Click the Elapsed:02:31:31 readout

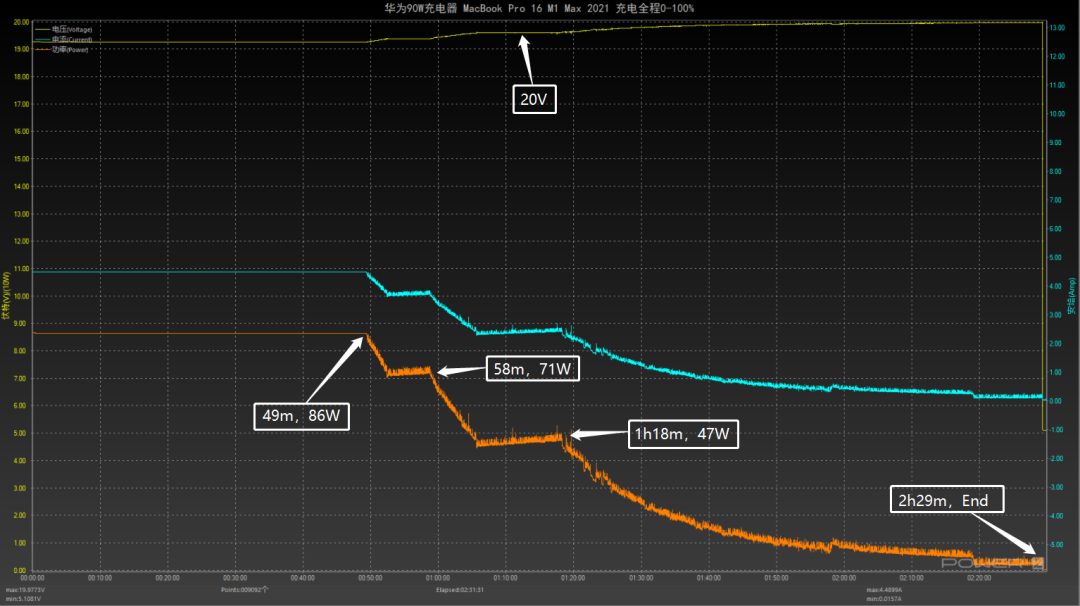(x=460, y=590)
